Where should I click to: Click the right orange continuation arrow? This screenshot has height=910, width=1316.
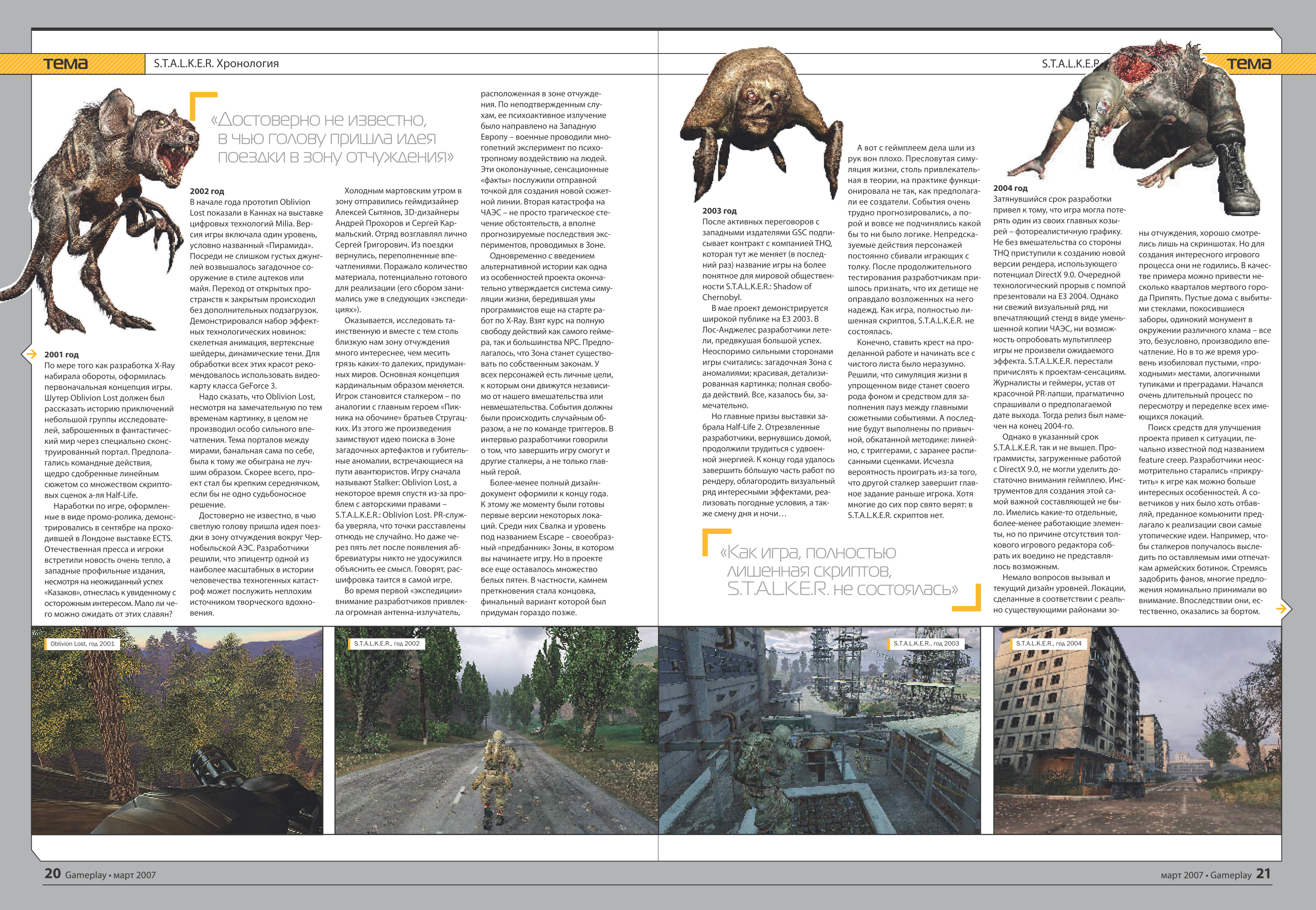click(x=1282, y=609)
